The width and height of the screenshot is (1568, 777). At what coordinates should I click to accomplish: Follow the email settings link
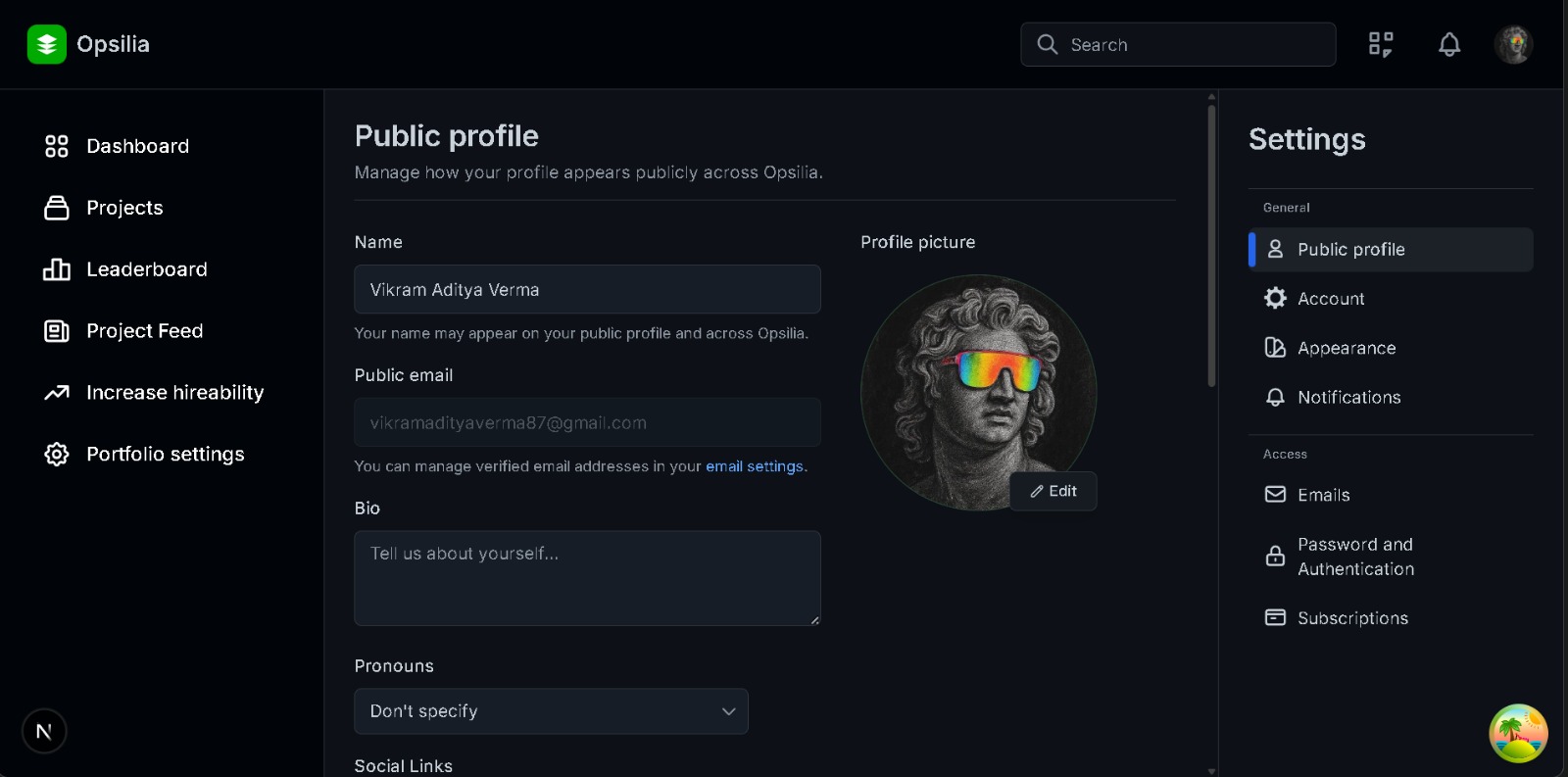click(754, 466)
